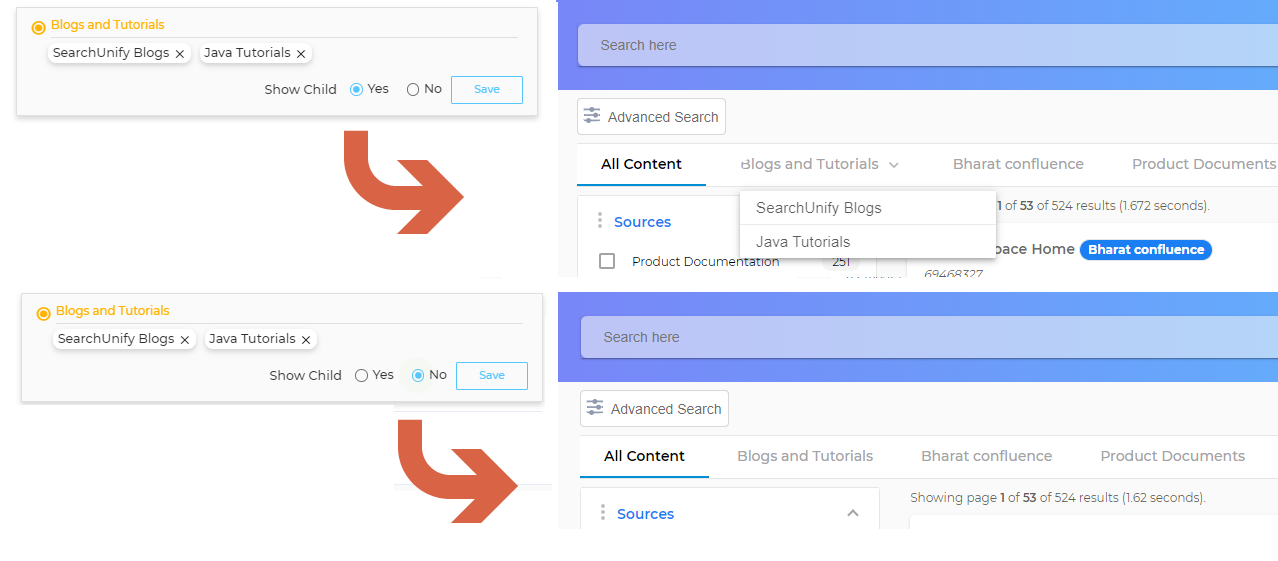Click the Advanced Search sliders icon in bottom view
The width and height of the screenshot is (1278, 561).
(595, 408)
